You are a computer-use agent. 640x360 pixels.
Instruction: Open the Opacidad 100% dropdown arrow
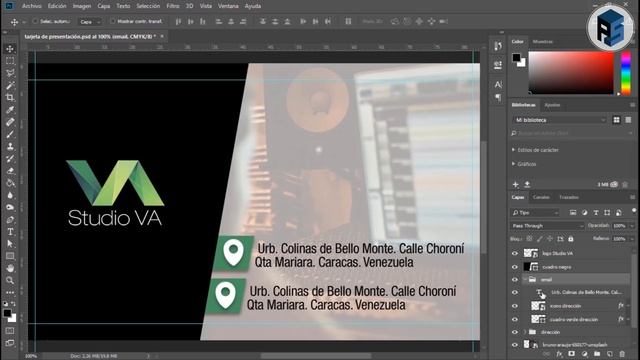[632, 226]
